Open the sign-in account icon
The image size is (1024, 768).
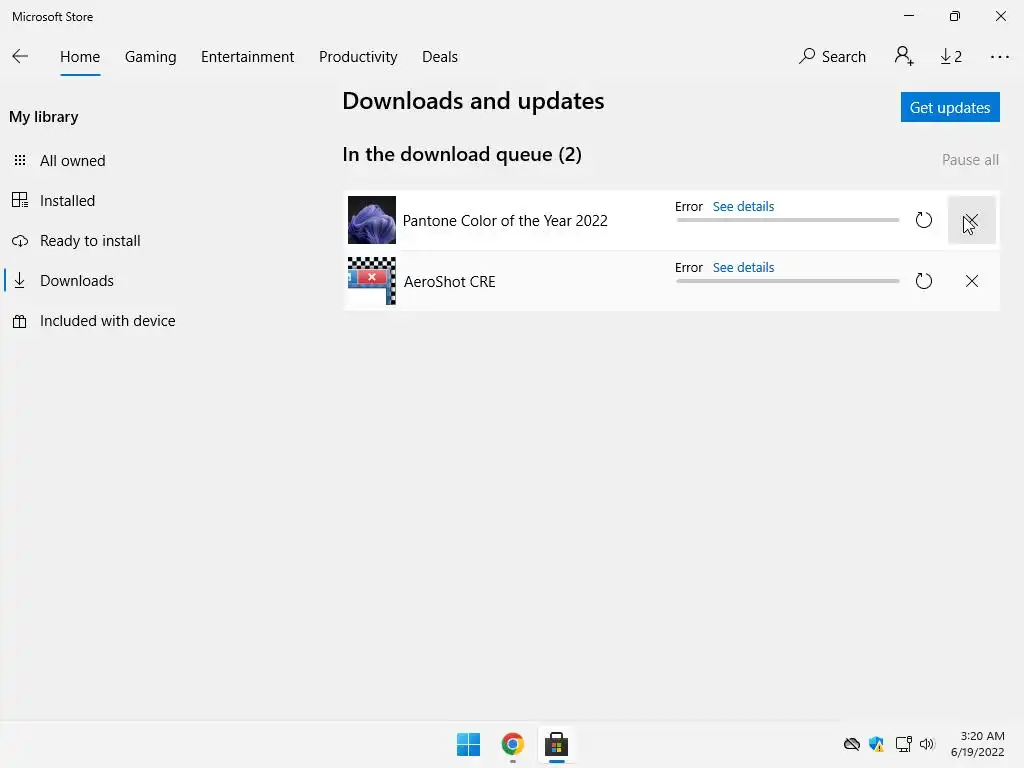(904, 56)
